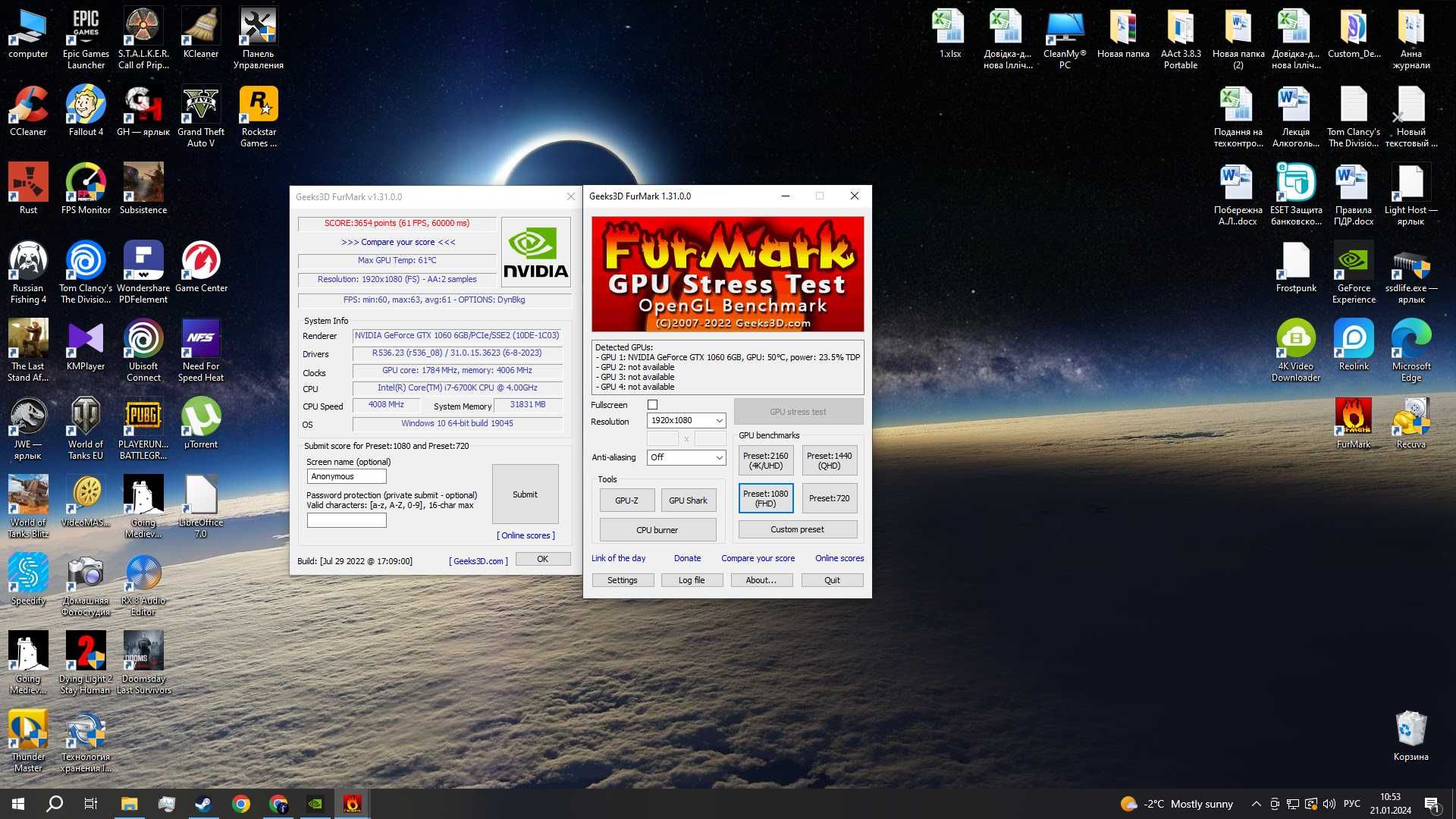
Task: Quit FurMark via Quit button
Action: click(x=832, y=580)
